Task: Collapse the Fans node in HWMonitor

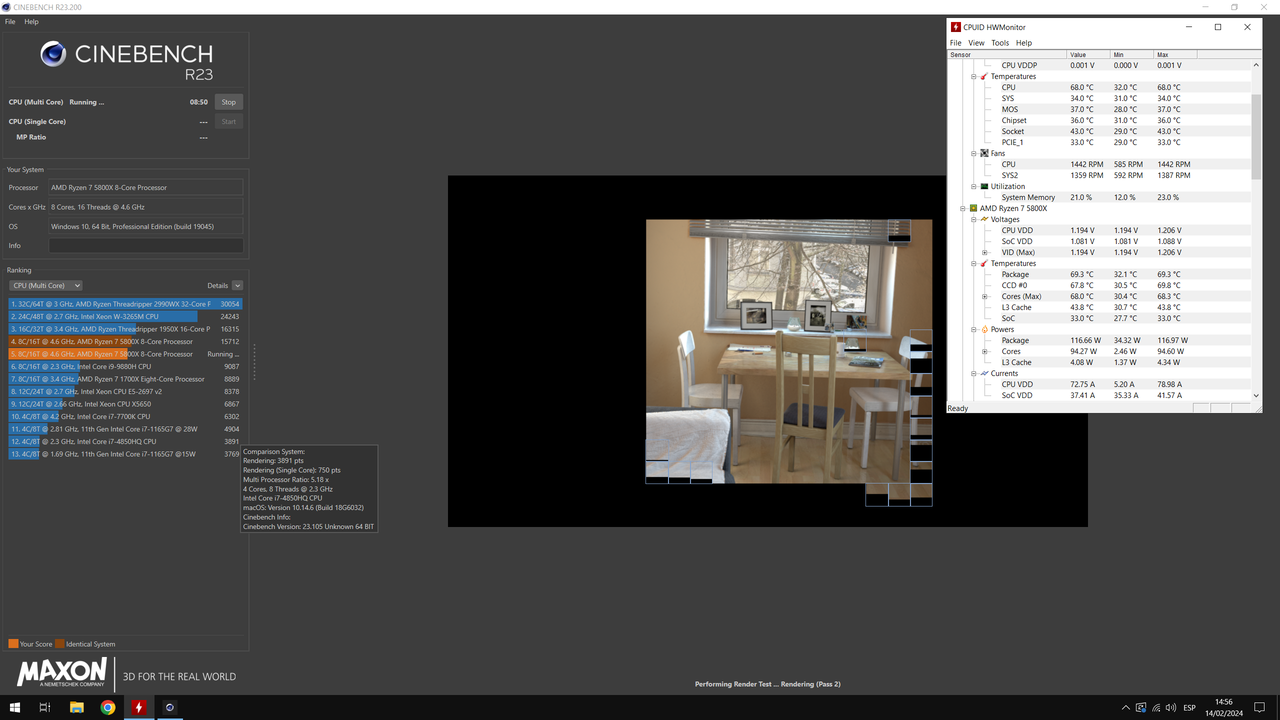Action: click(x=974, y=153)
